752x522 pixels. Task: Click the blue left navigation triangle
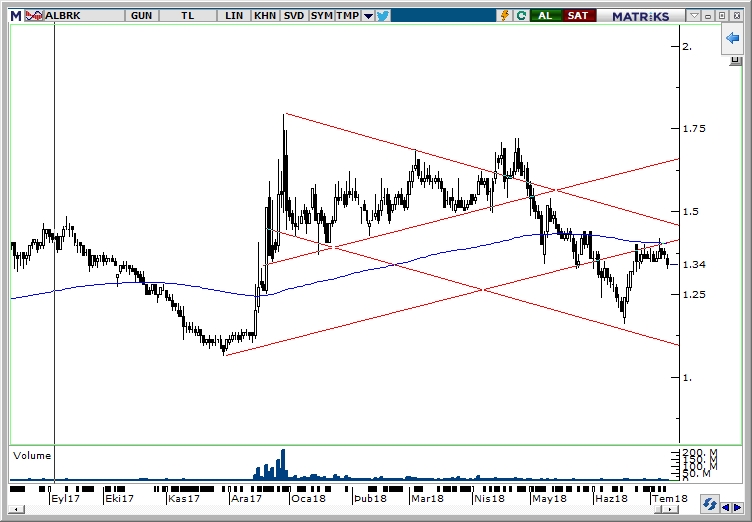click(x=726, y=508)
